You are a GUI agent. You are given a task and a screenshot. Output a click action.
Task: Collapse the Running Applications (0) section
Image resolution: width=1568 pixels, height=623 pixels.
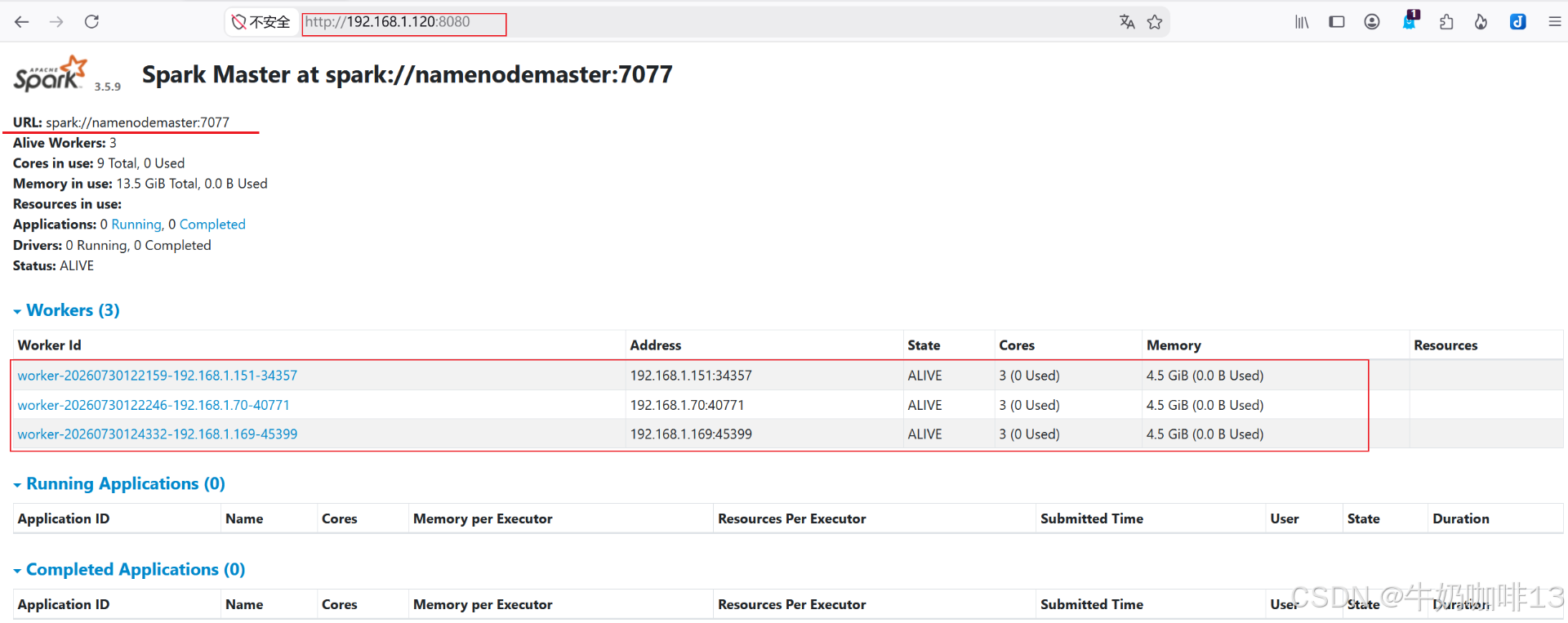click(119, 483)
